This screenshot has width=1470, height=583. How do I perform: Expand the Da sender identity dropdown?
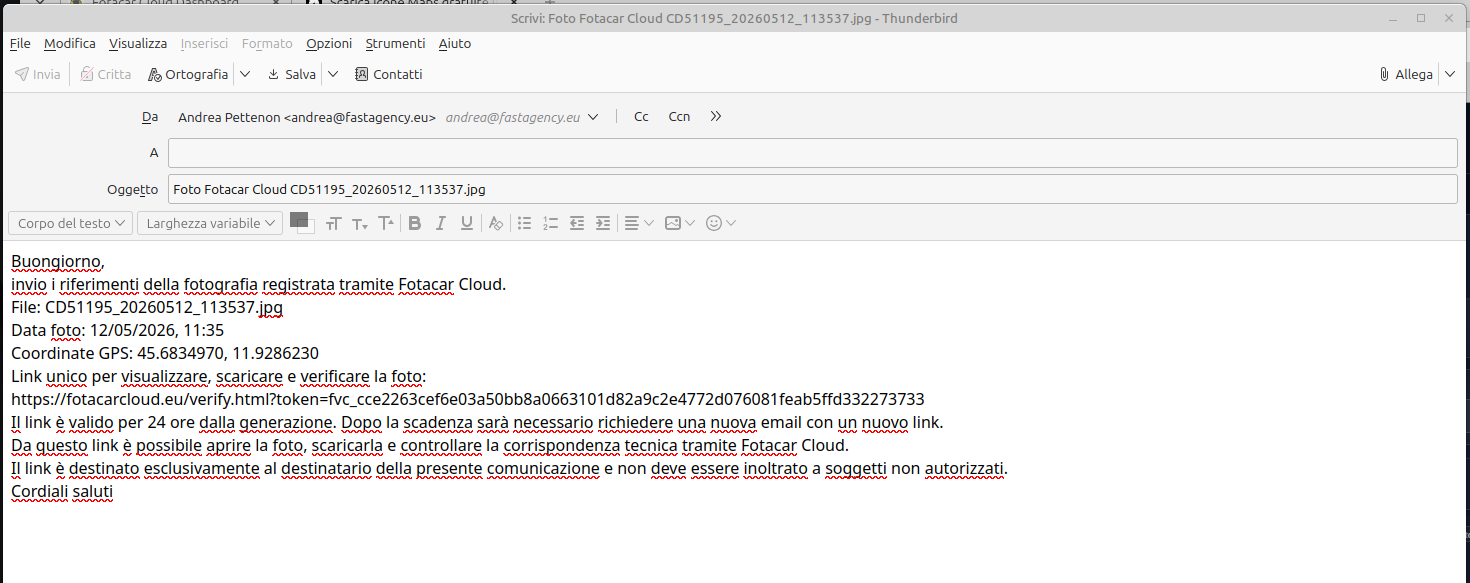[x=593, y=117]
